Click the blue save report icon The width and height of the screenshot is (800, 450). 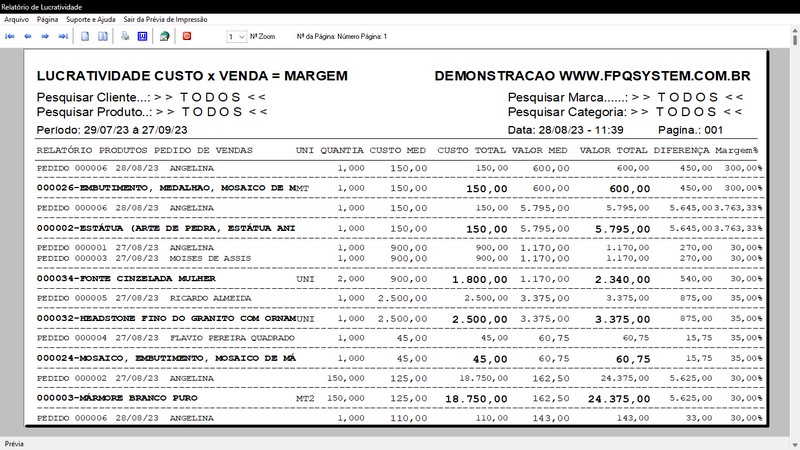(x=142, y=36)
